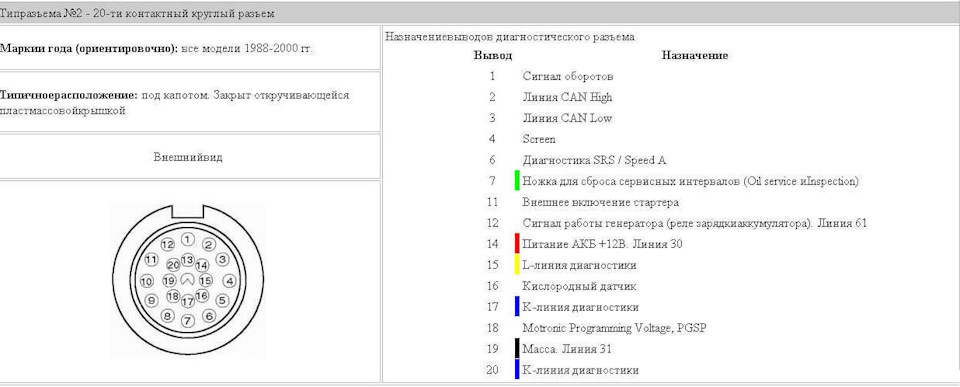Click pin 4 in connector diagram
The width and height of the screenshot is (960, 387).
pyautogui.click(x=229, y=281)
